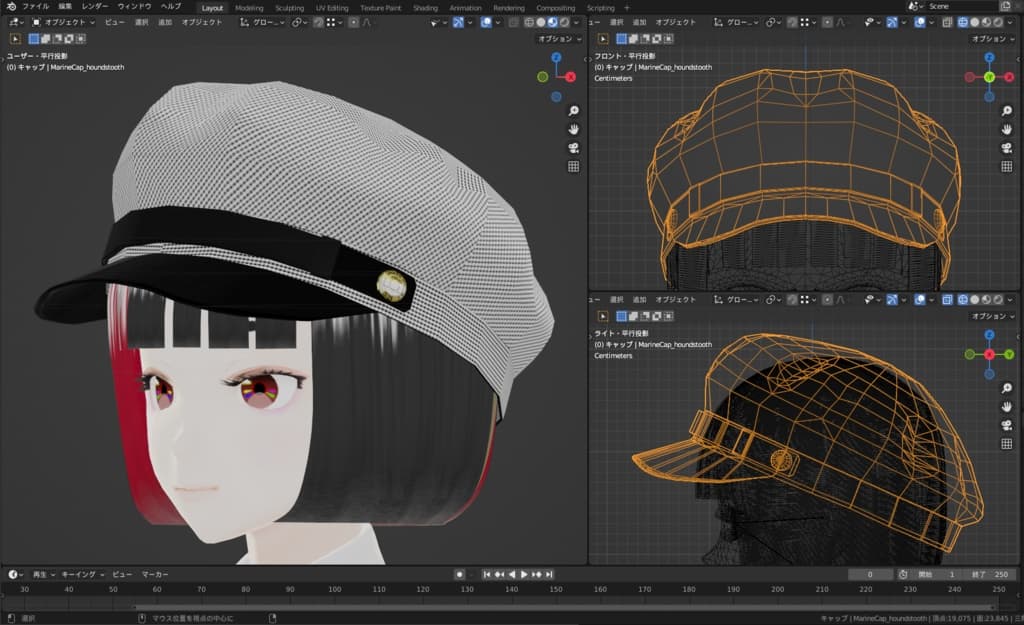
Task: Click the play animation button in timeline
Action: pyautogui.click(x=523, y=575)
